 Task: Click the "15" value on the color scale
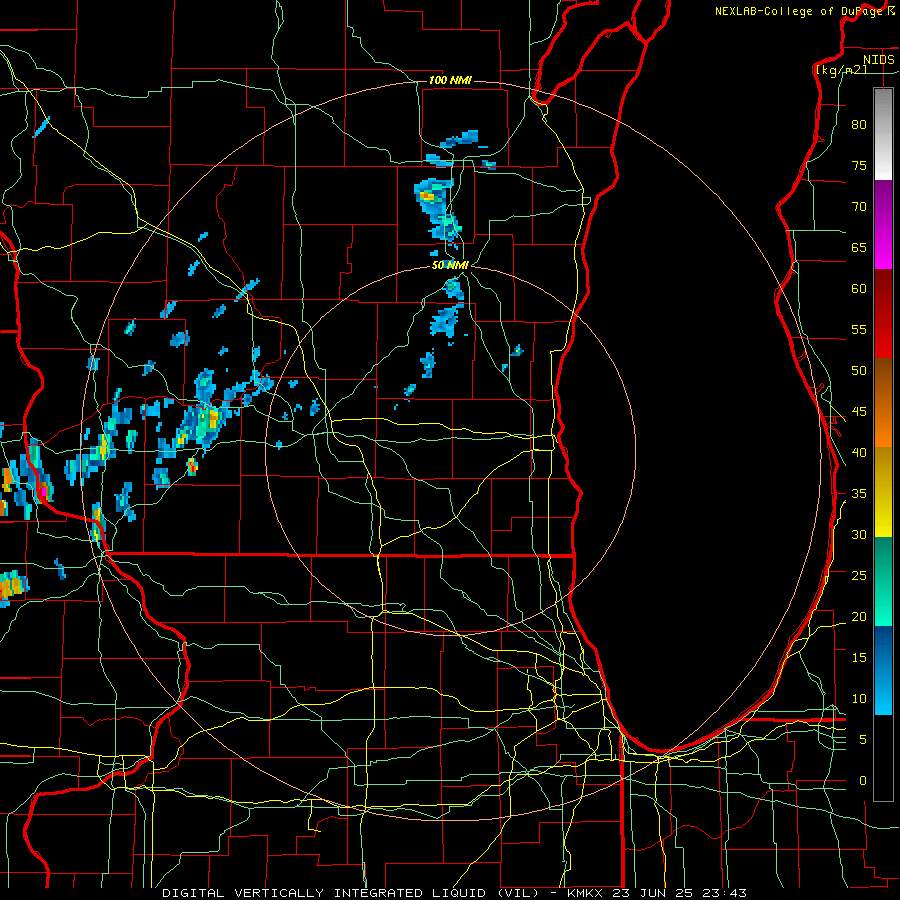click(859, 658)
